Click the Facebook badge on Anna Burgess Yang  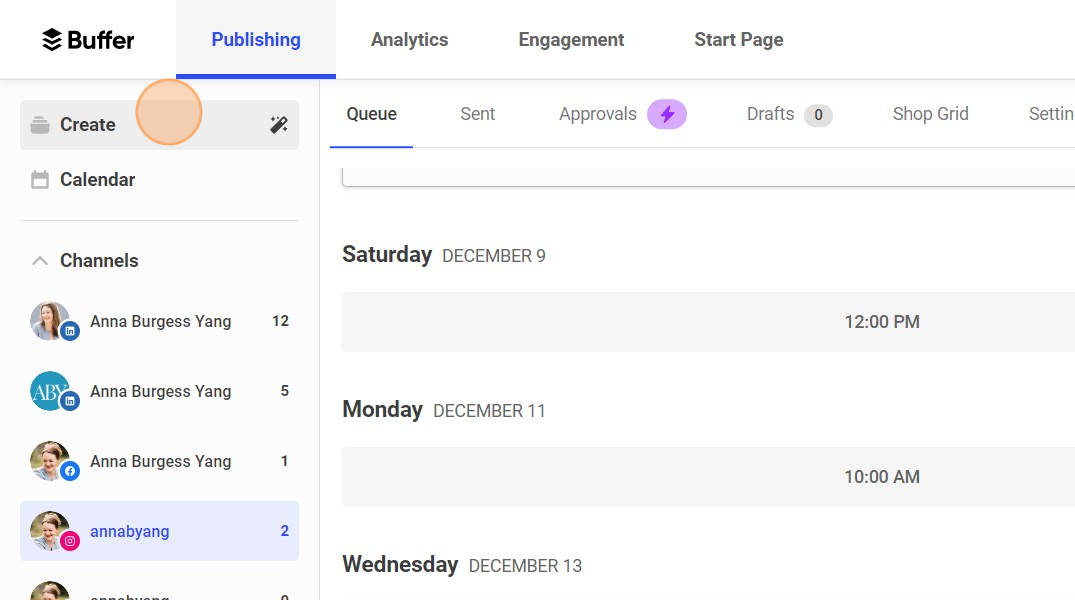pyautogui.click(x=67, y=472)
